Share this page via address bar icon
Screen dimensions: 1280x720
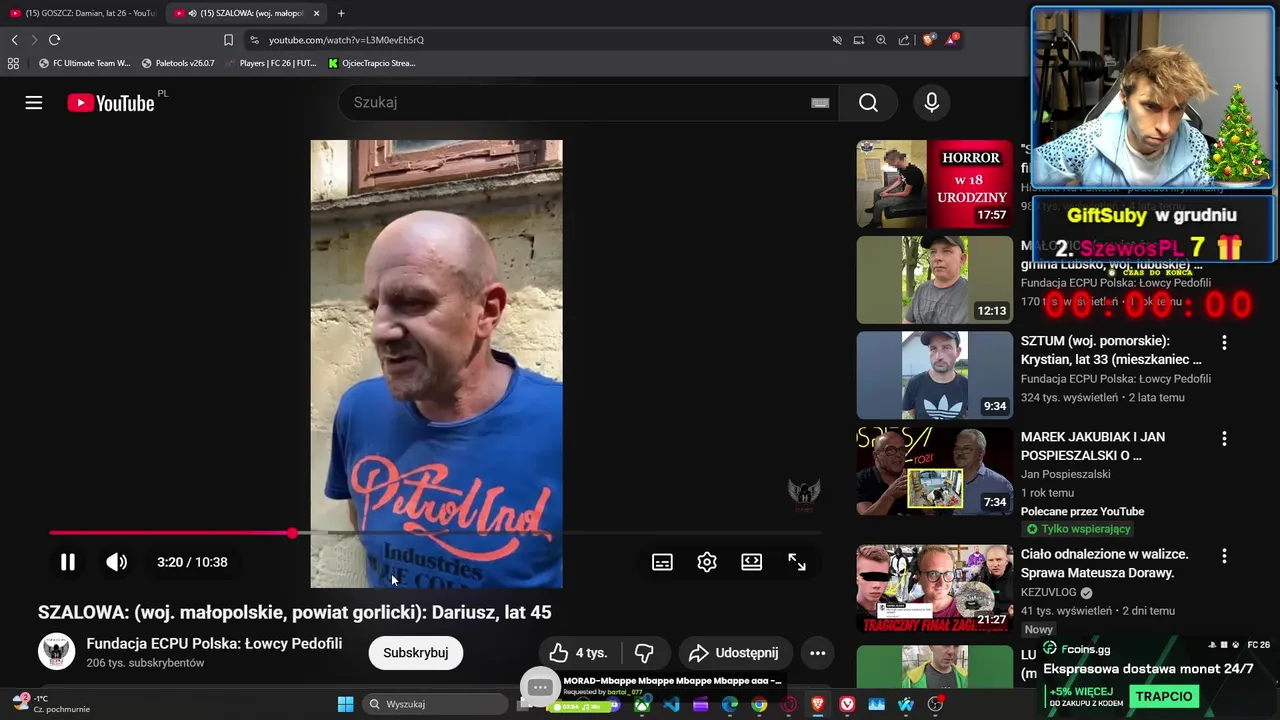point(904,40)
